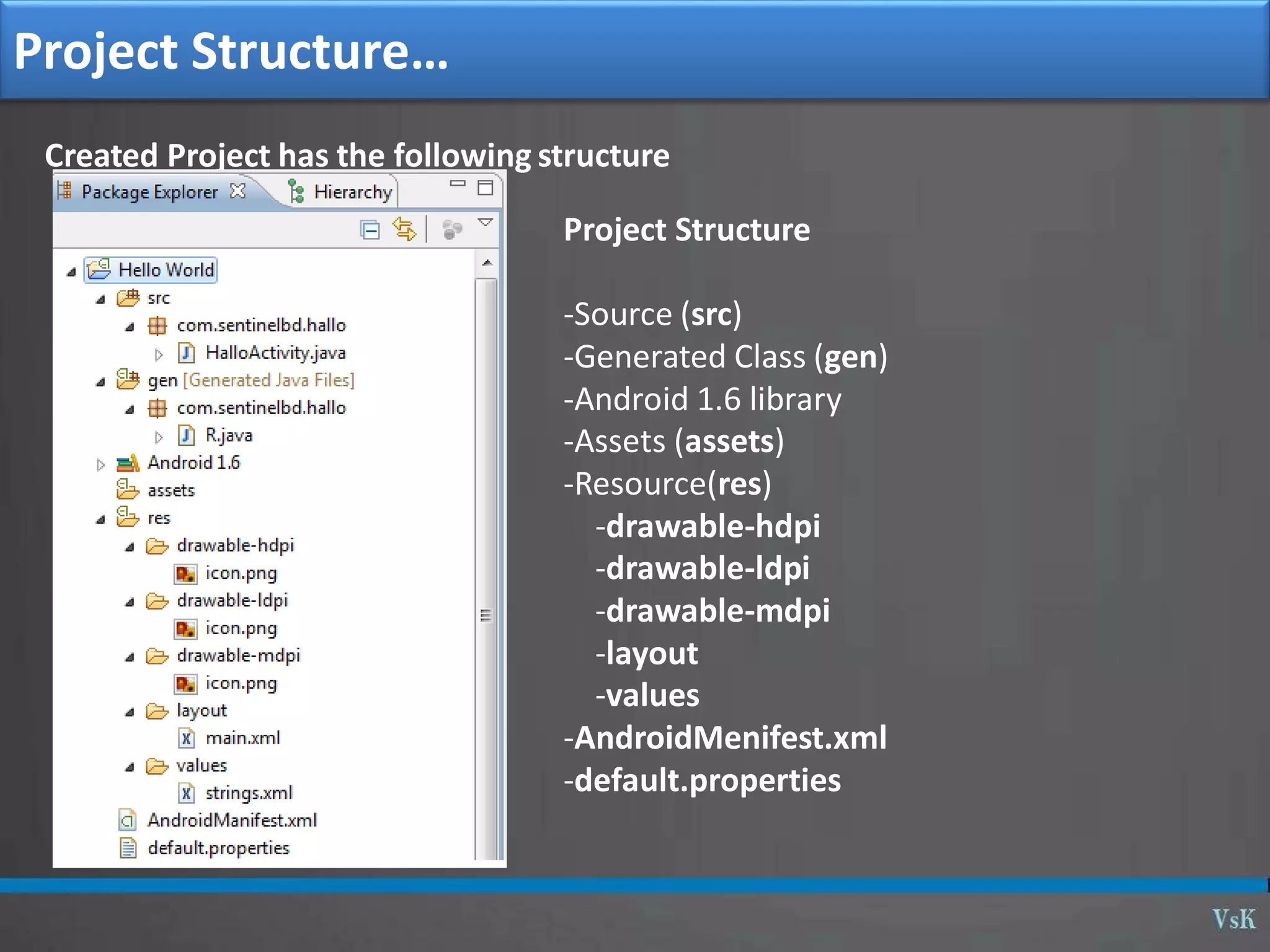Collapse the src folder
This screenshot has width=1270, height=952.
click(x=100, y=299)
